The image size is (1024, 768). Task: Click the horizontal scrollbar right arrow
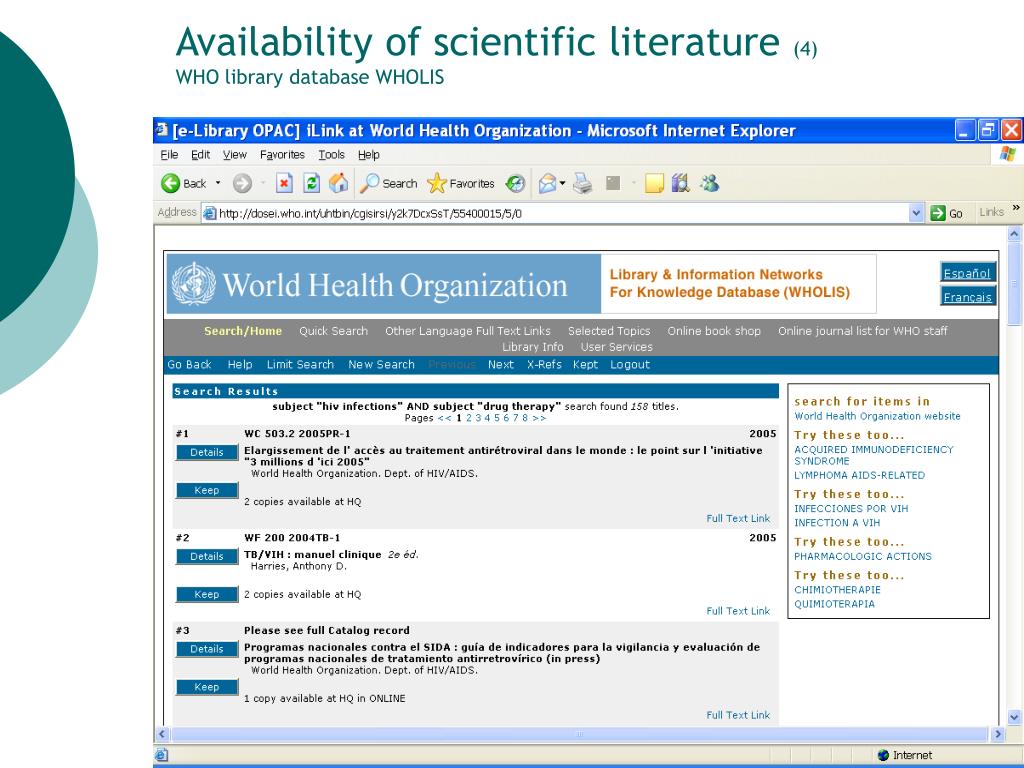coord(997,734)
